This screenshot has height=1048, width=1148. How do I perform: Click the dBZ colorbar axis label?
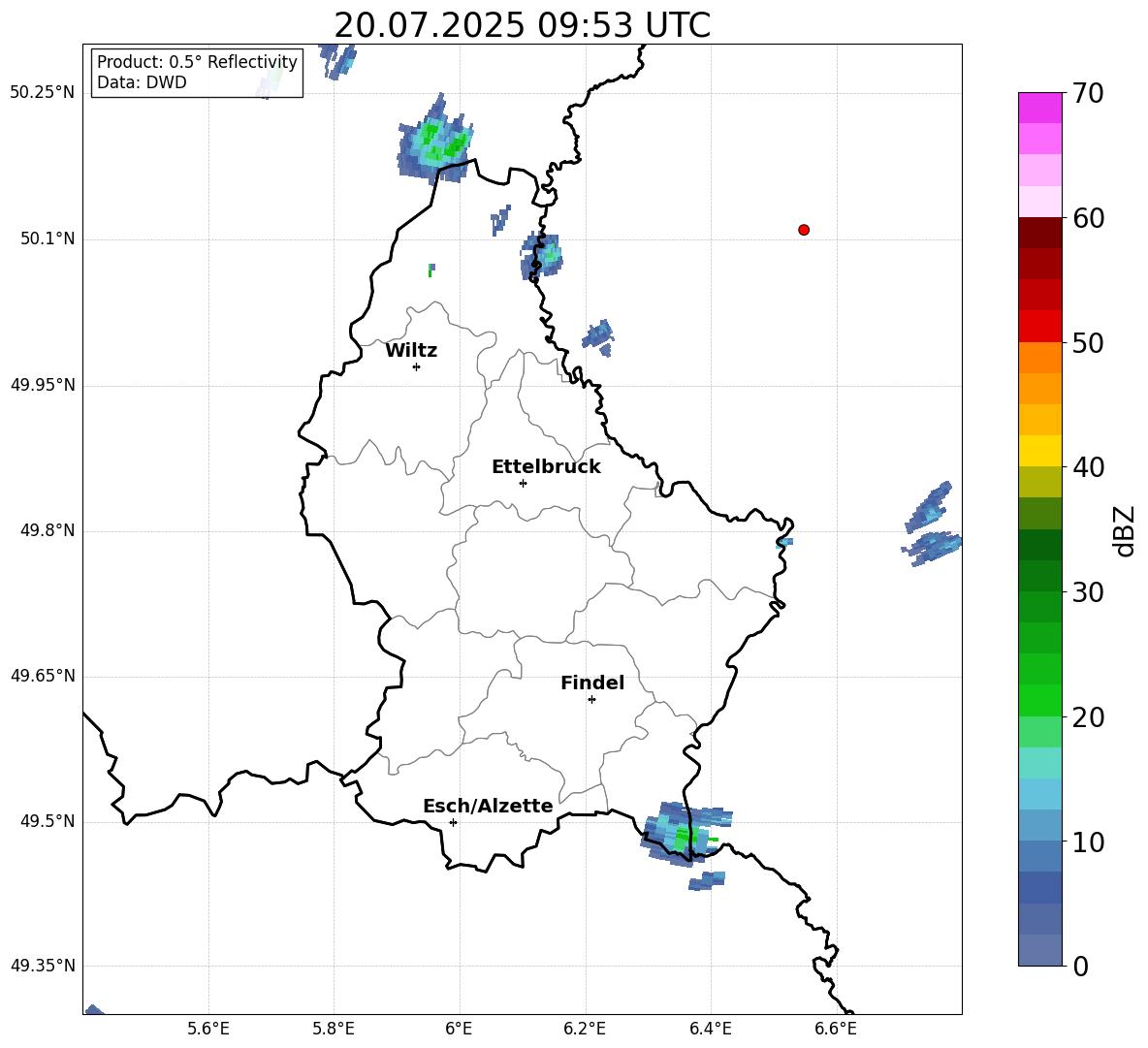[1126, 530]
